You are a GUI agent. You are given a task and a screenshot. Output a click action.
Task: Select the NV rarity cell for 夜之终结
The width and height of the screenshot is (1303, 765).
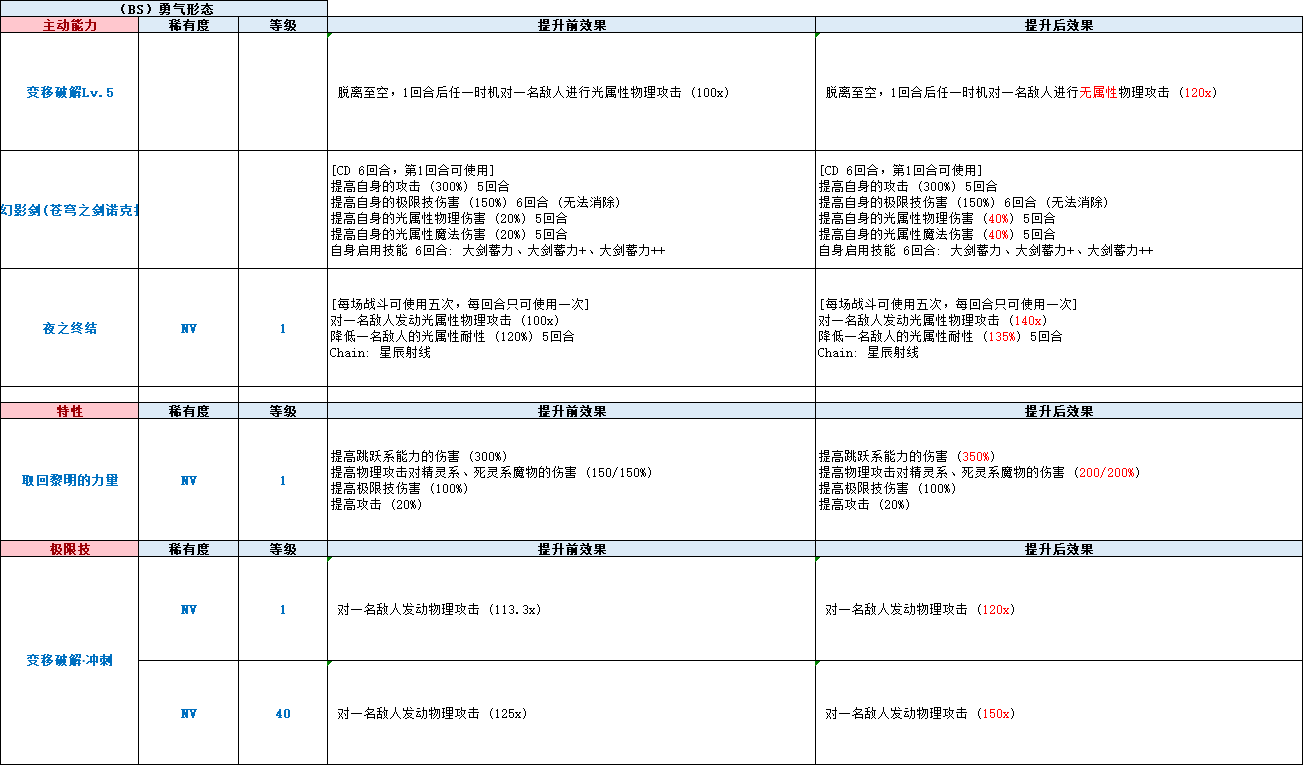coord(189,328)
